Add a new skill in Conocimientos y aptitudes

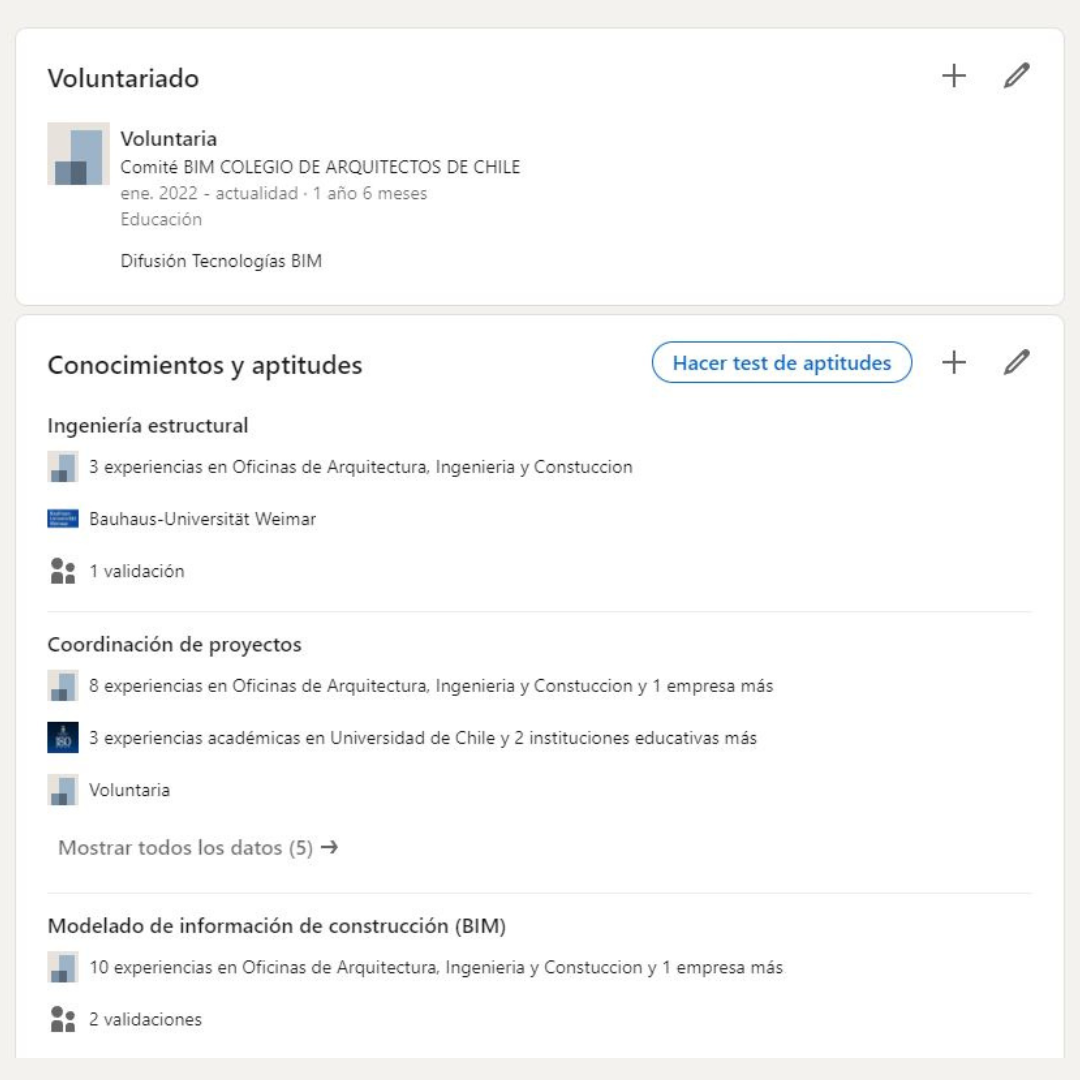(954, 362)
